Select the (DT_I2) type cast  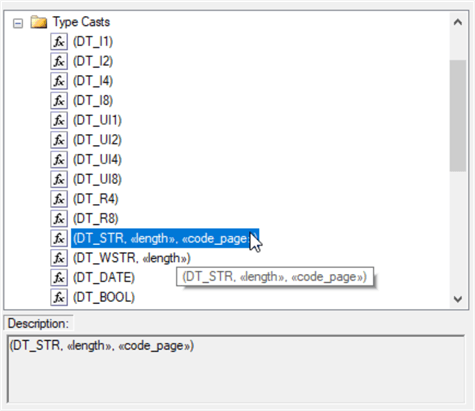coord(93,61)
